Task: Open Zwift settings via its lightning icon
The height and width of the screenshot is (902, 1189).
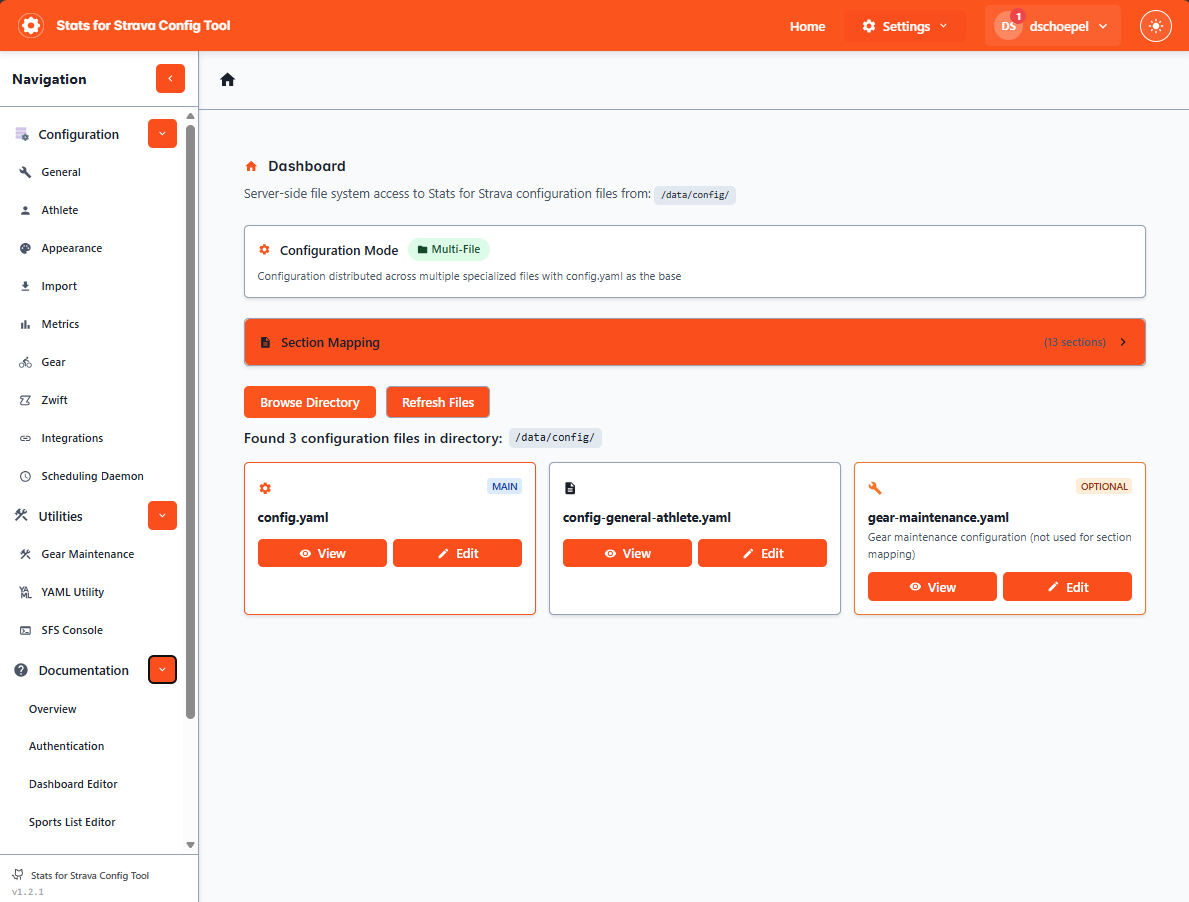Action: point(25,399)
